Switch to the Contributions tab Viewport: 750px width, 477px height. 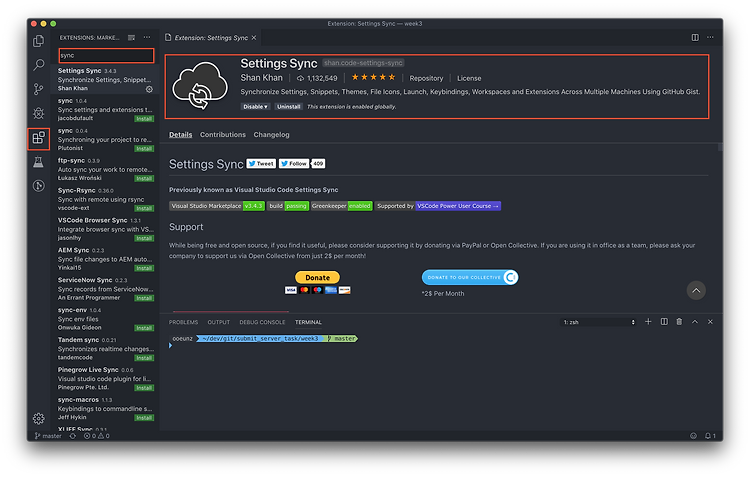[x=223, y=135]
